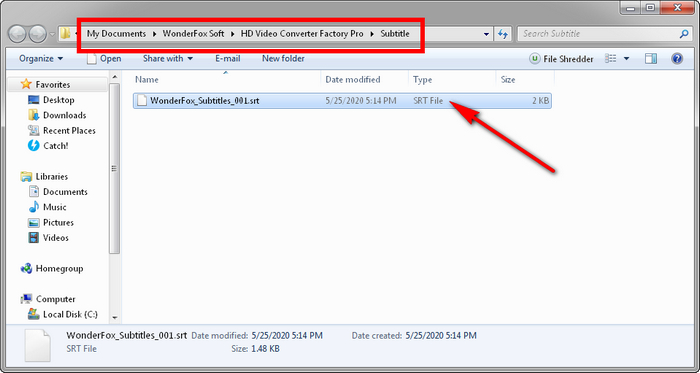This screenshot has width=700, height=373.
Task: Click the Subtitle breadcrumb segment
Action: point(395,33)
